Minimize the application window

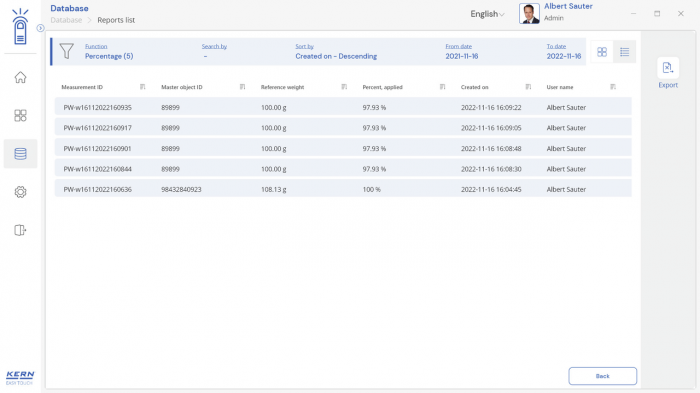click(633, 14)
